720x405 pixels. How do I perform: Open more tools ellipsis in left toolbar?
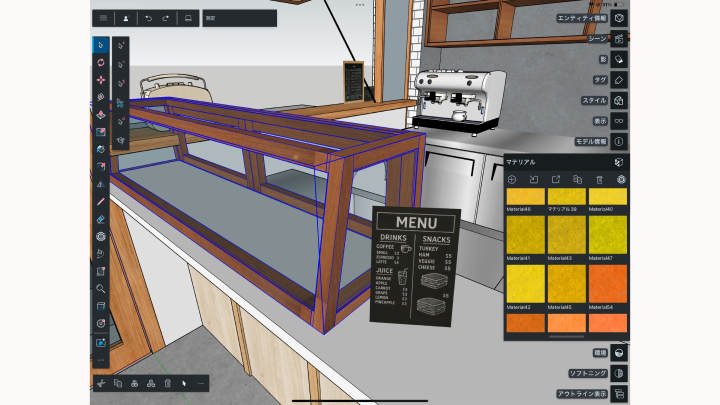(101, 360)
